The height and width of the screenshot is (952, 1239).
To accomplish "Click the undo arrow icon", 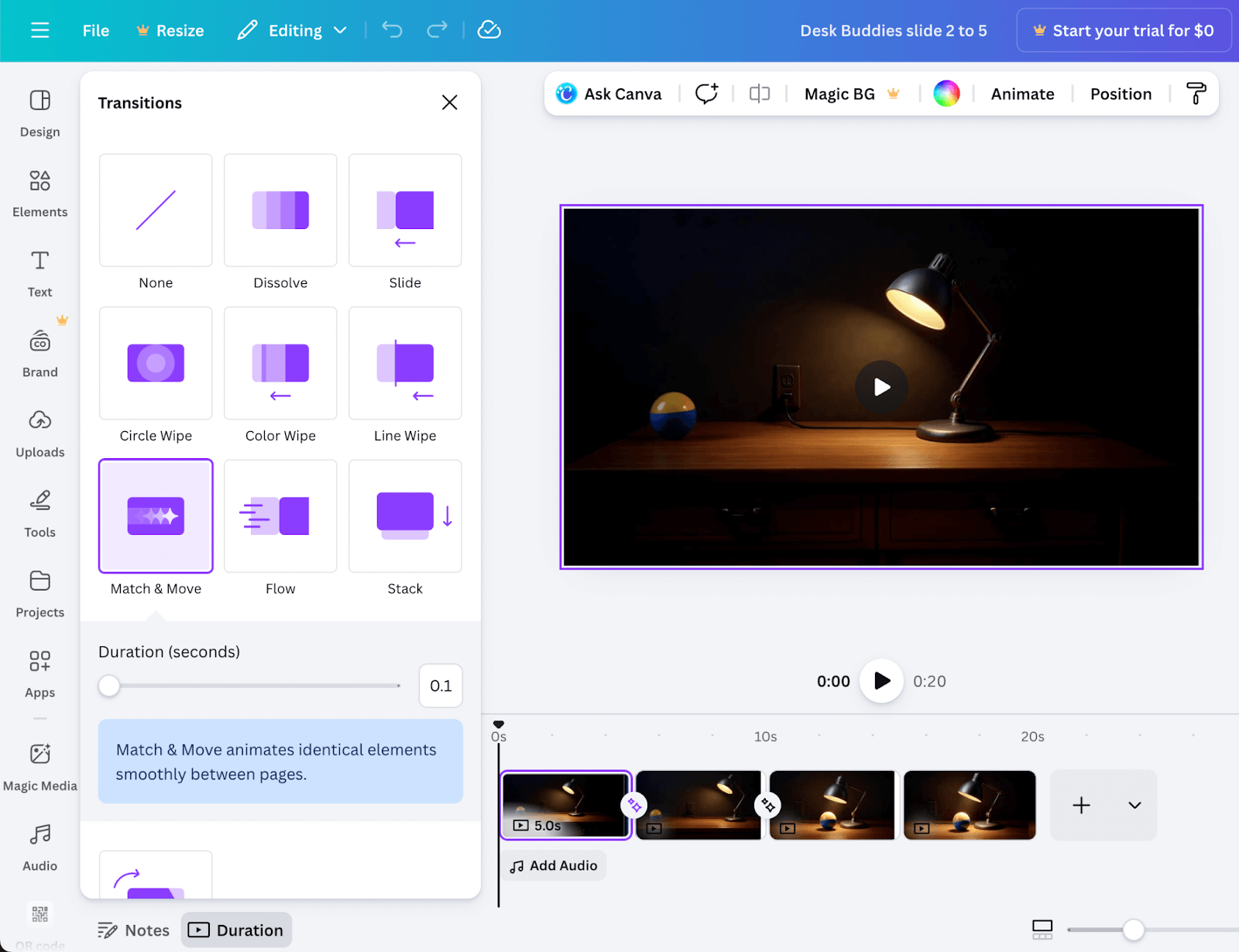I will (392, 30).
